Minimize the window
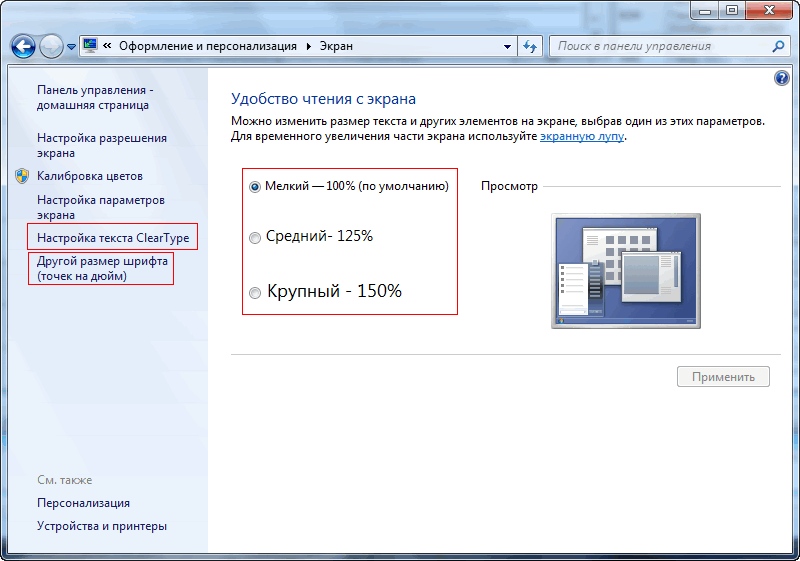 coord(705,10)
